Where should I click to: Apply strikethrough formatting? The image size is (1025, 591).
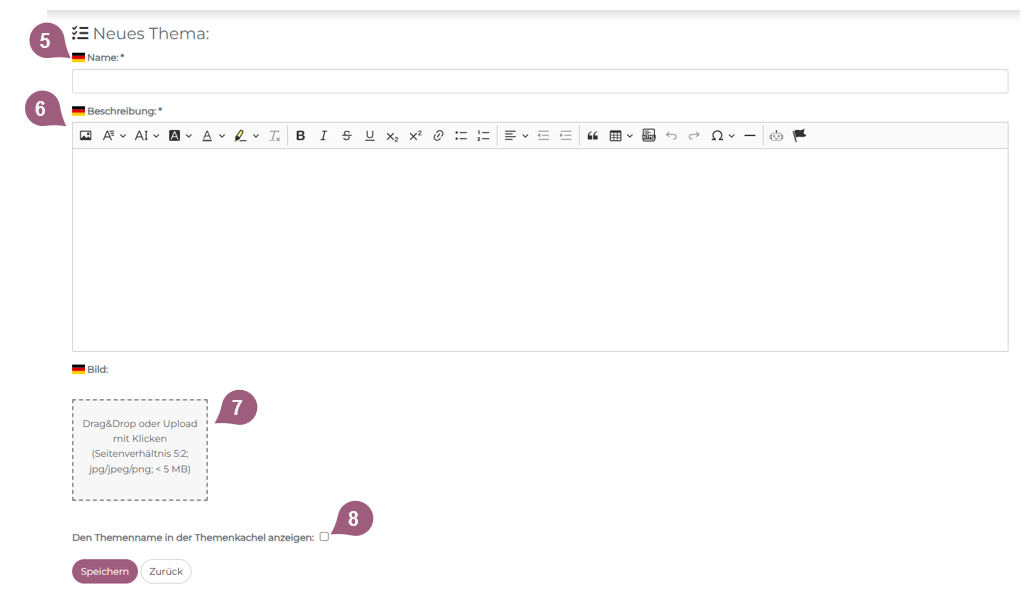tap(346, 136)
